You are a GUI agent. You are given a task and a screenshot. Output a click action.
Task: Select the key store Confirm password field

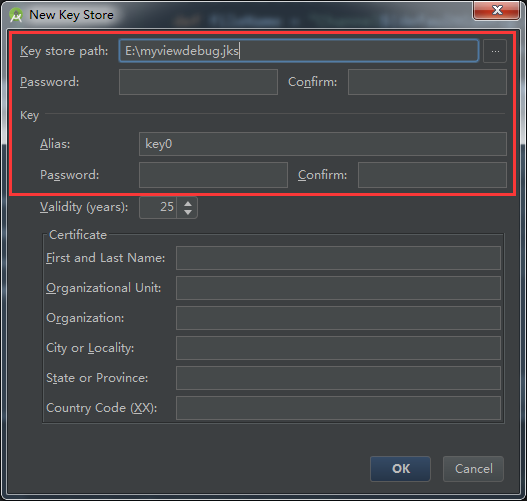click(427, 82)
